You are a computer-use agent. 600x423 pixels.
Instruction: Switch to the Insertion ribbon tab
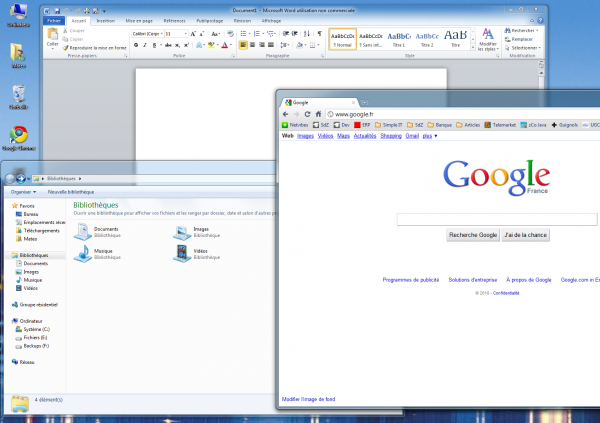105,19
